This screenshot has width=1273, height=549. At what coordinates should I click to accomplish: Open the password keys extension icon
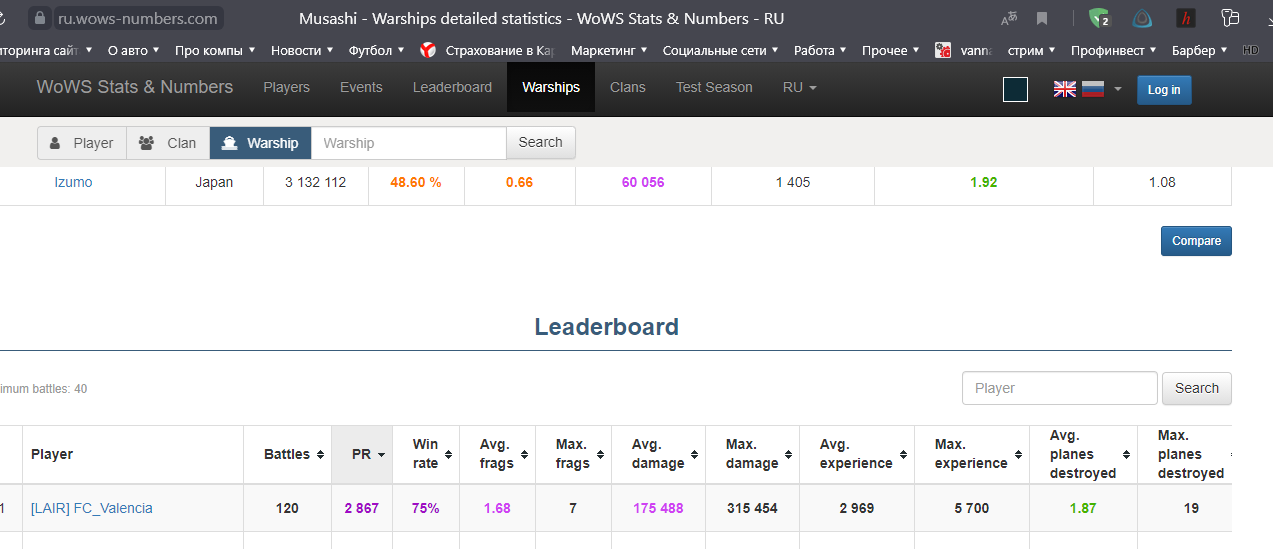[x=1230, y=18]
